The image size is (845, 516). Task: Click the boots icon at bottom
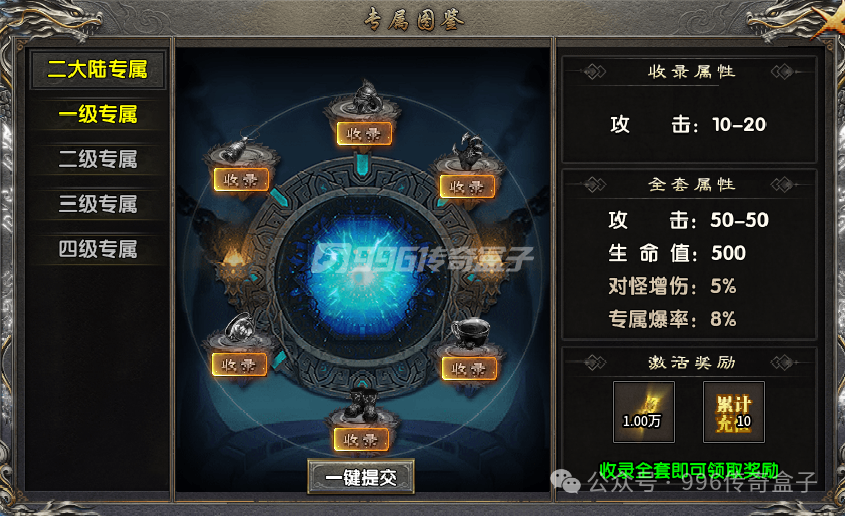tap(362, 404)
